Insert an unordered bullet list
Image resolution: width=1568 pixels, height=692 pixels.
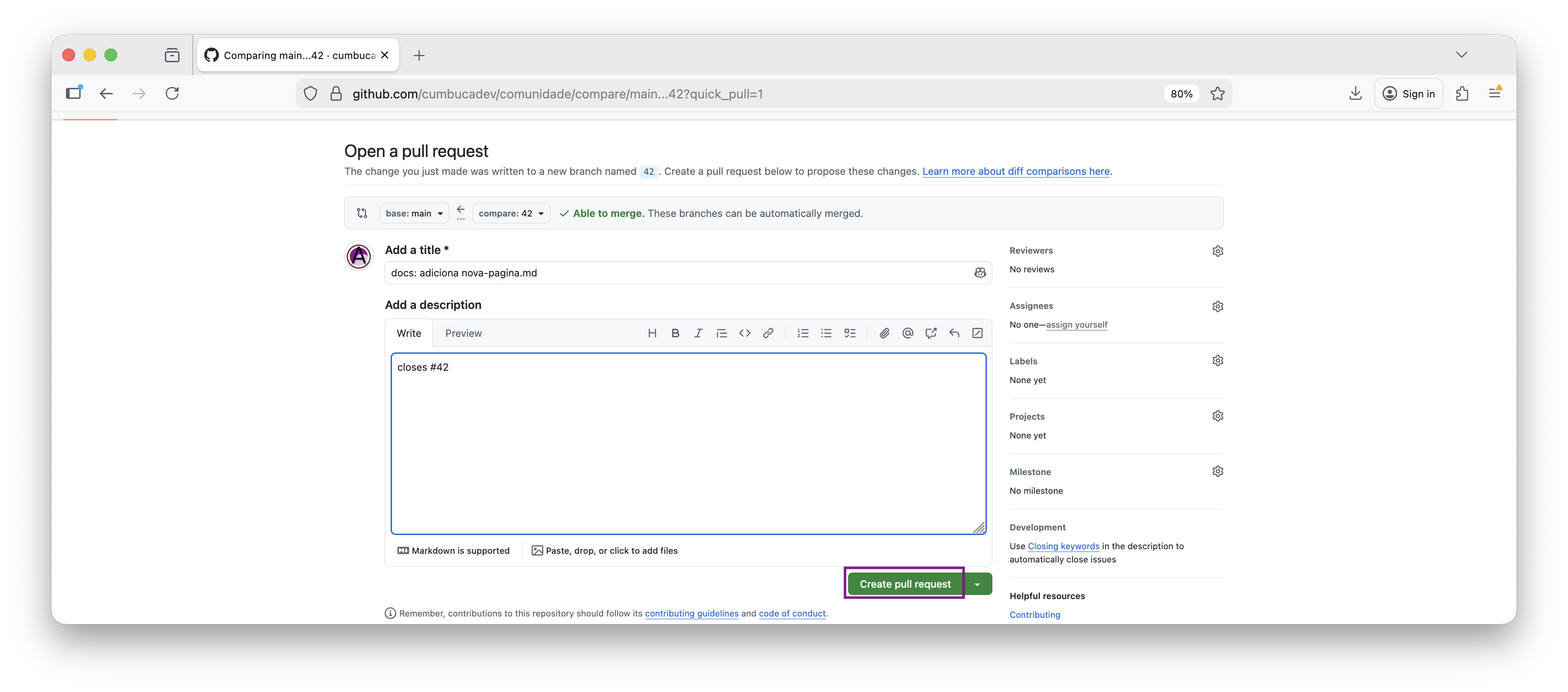click(826, 333)
